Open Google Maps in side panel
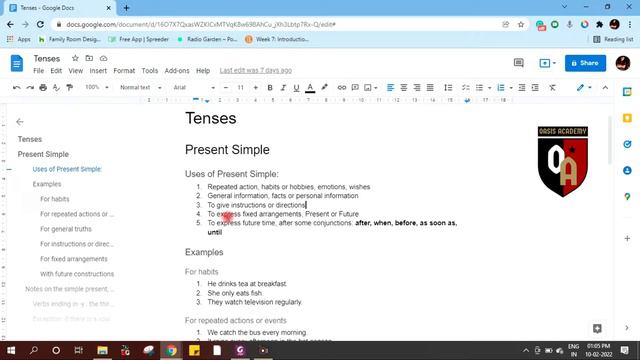The width and height of the screenshot is (640, 360). coord(627,197)
